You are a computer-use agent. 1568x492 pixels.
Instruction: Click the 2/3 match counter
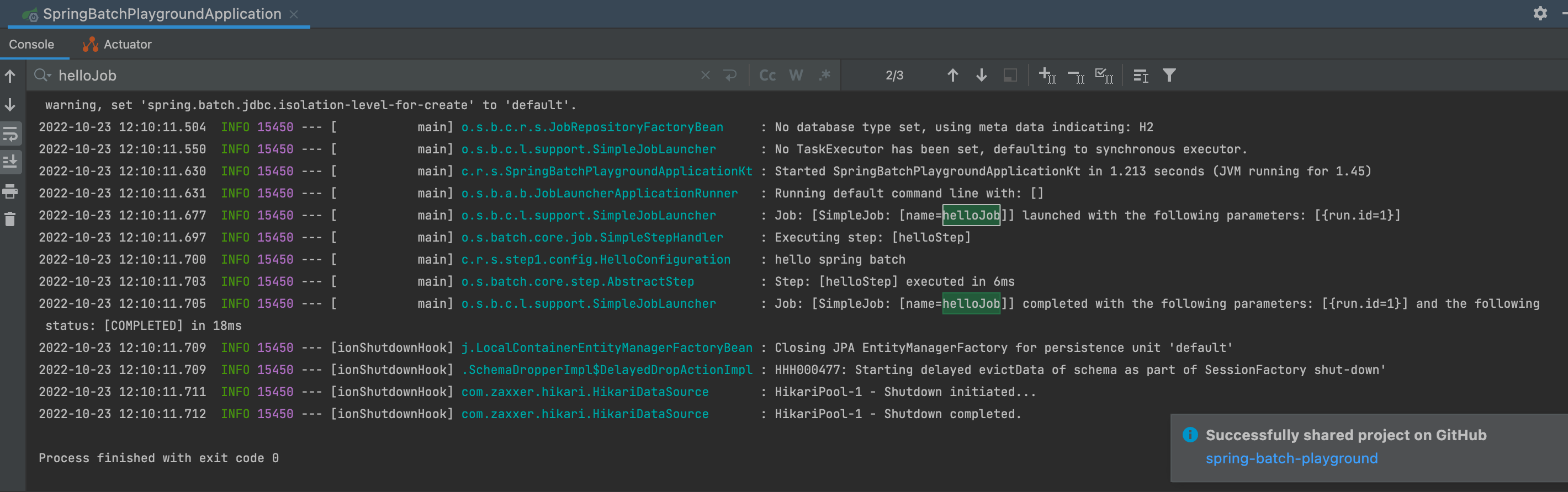click(x=894, y=76)
